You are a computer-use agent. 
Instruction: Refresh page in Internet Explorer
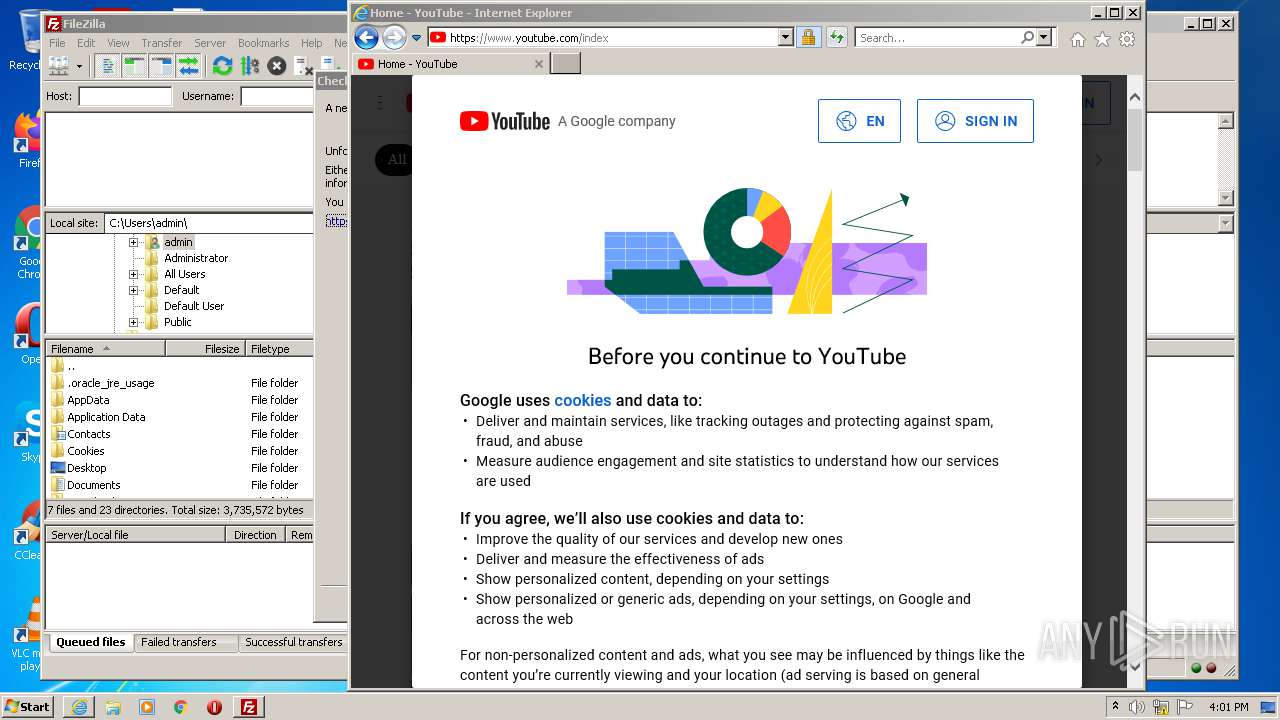point(837,38)
